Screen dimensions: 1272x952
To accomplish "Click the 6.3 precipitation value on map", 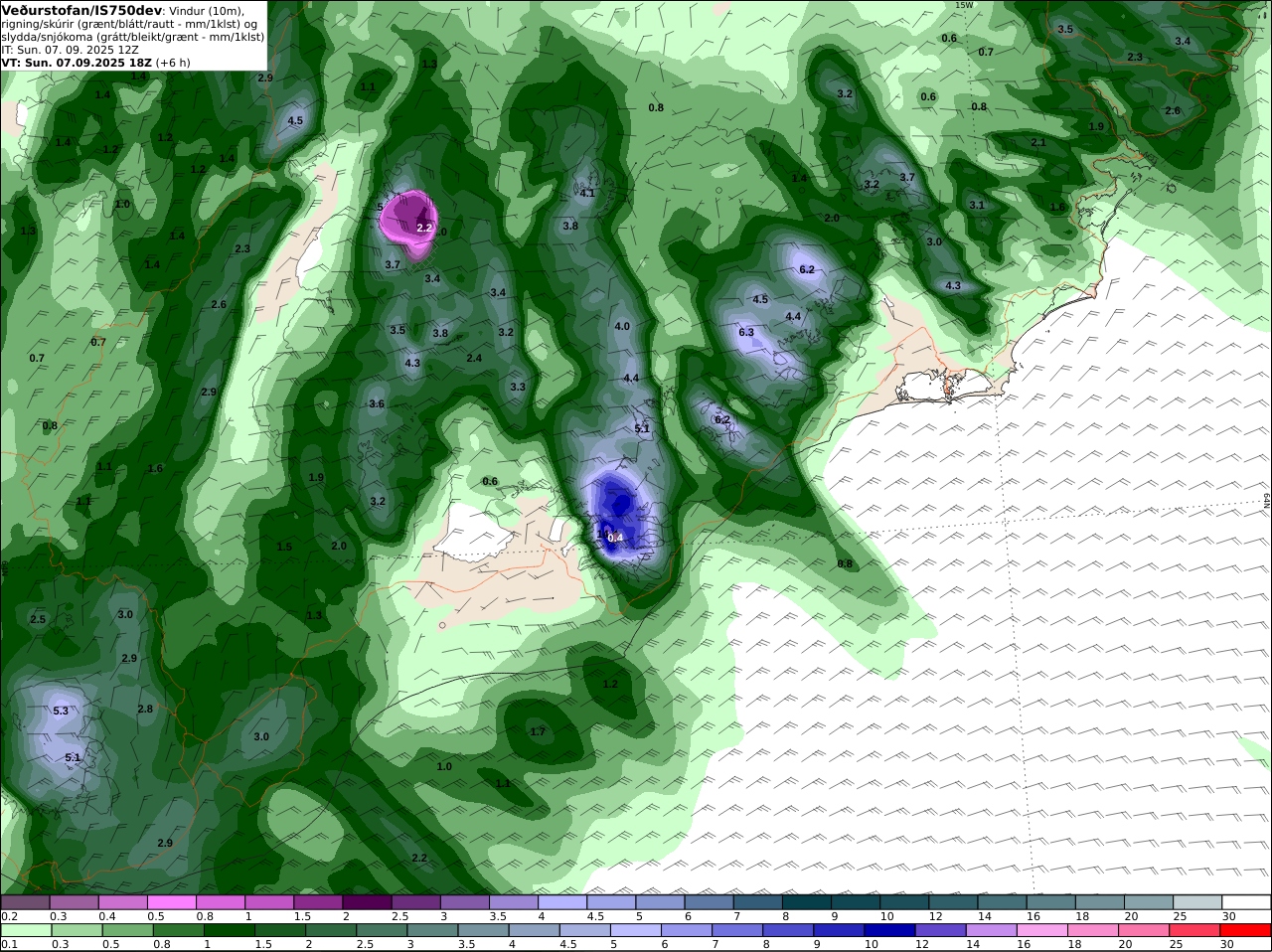I will point(746,332).
